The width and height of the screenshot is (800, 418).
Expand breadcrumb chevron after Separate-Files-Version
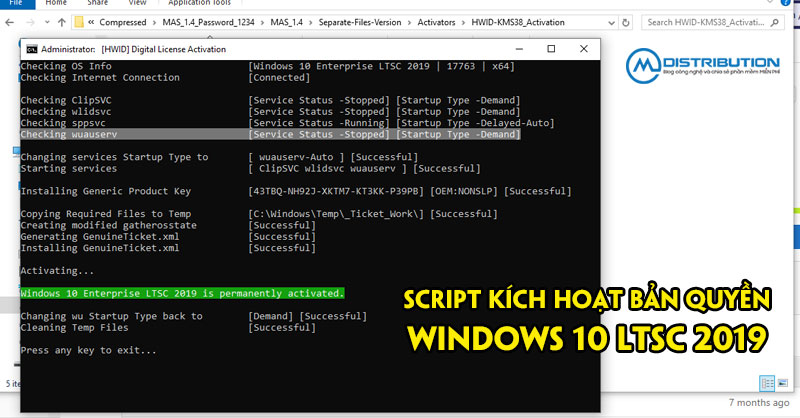(409, 22)
